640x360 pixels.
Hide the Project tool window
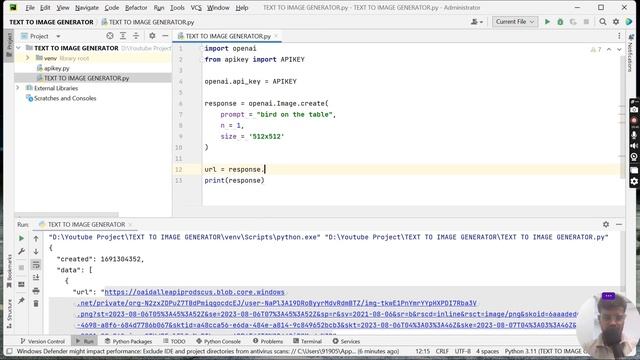(x=165, y=36)
